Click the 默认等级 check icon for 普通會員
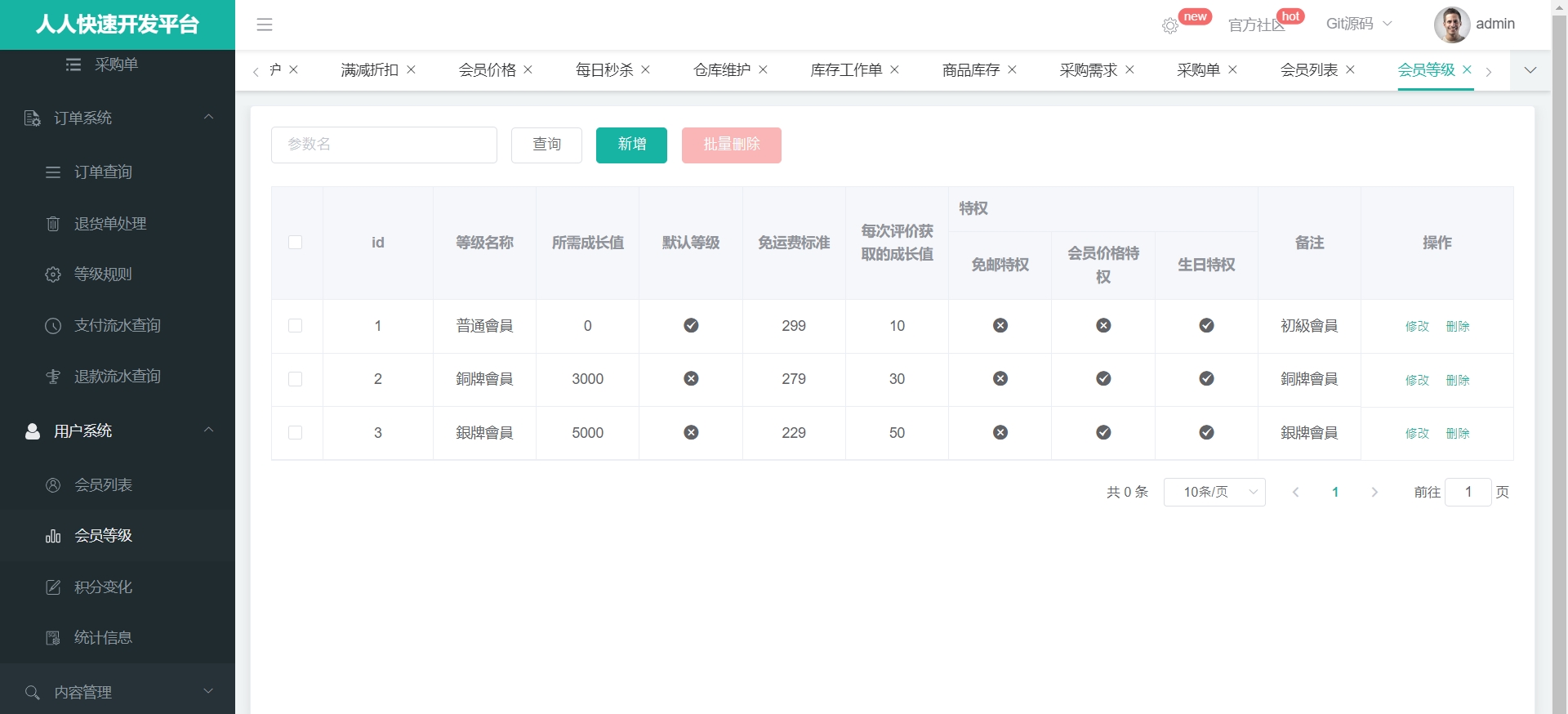This screenshot has width=1568, height=714. (691, 326)
